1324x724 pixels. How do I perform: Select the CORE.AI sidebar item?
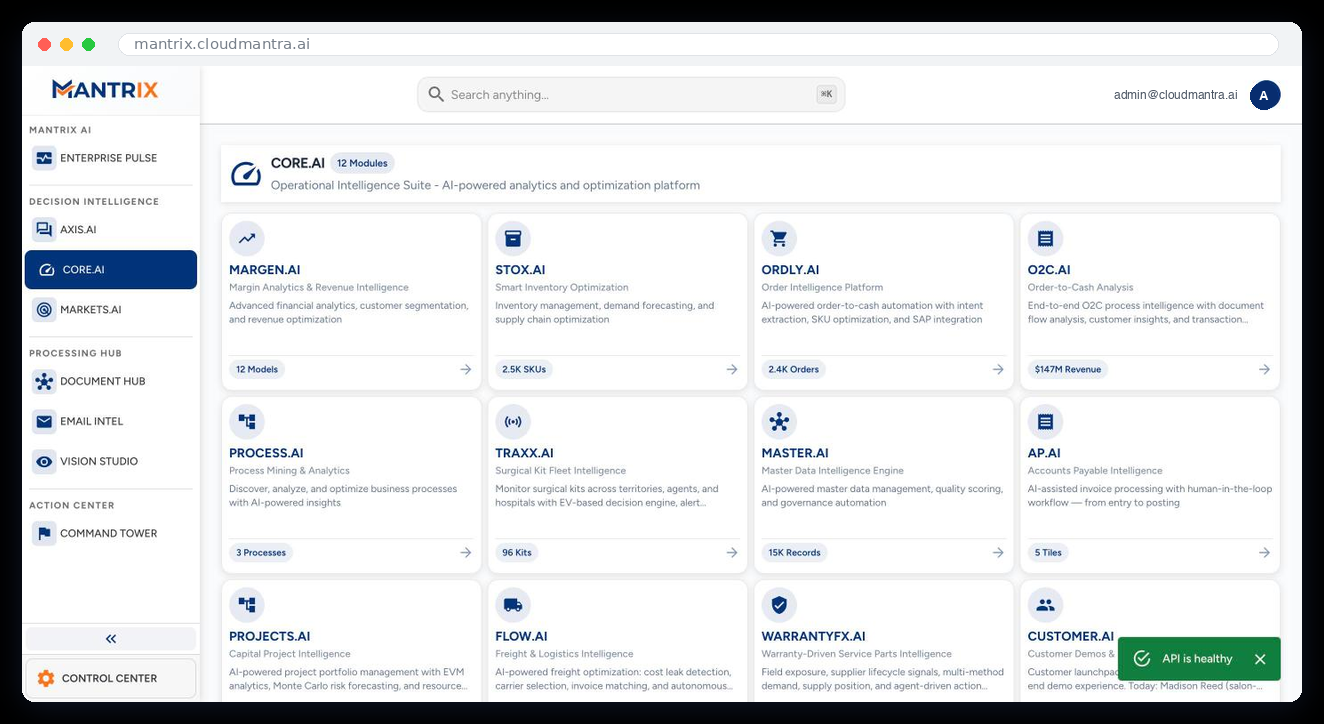tap(110, 270)
